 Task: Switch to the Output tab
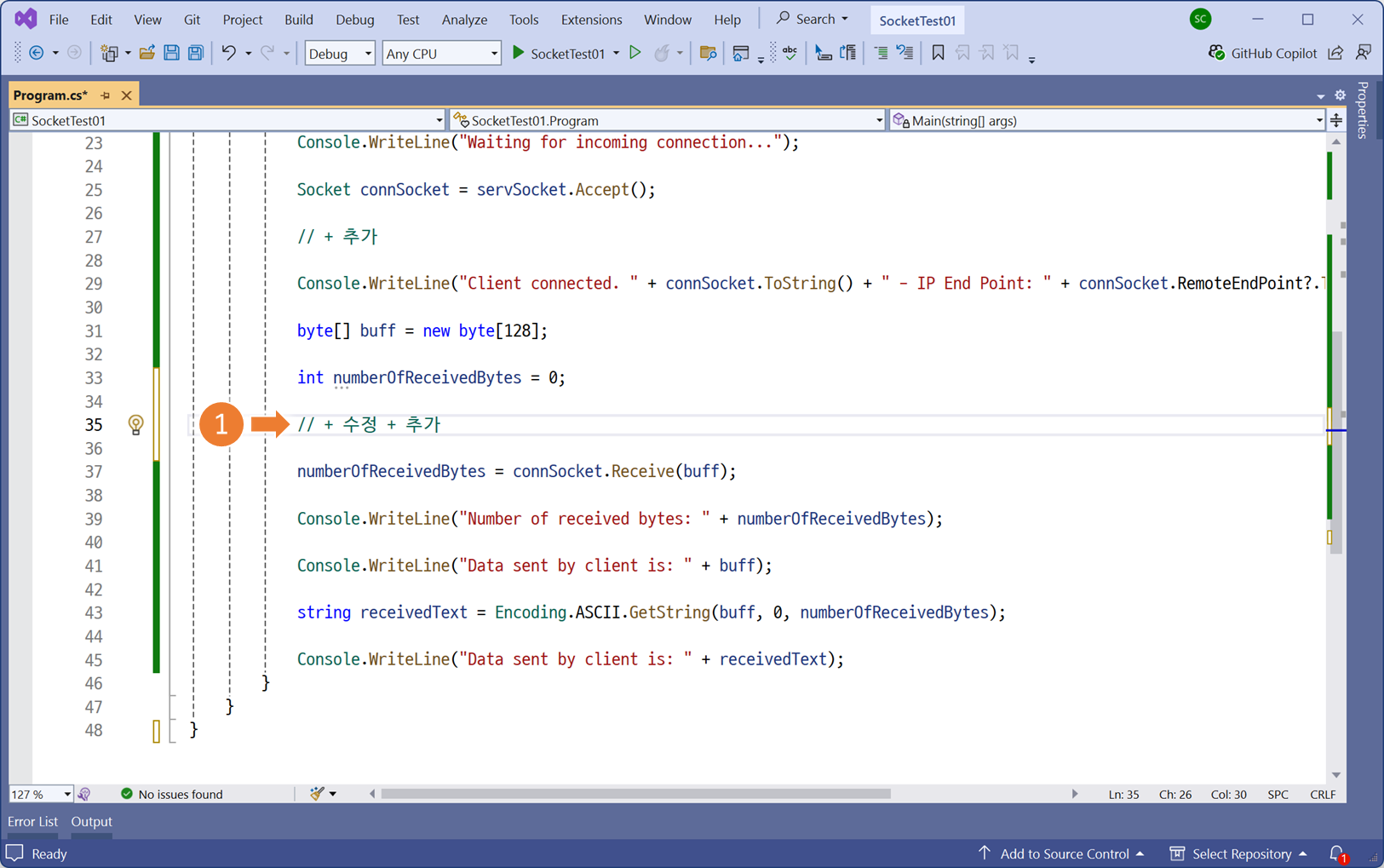[91, 821]
